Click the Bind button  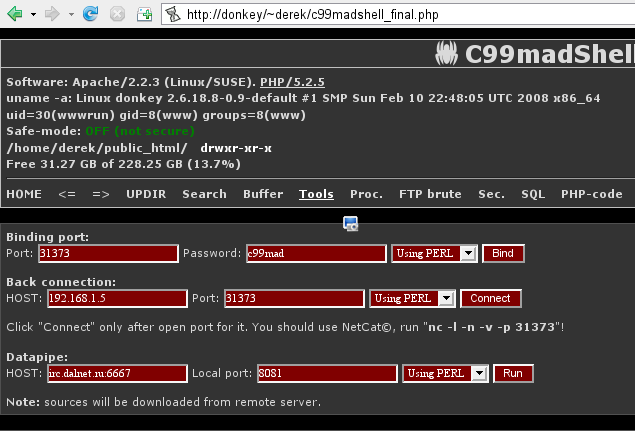tap(503, 254)
